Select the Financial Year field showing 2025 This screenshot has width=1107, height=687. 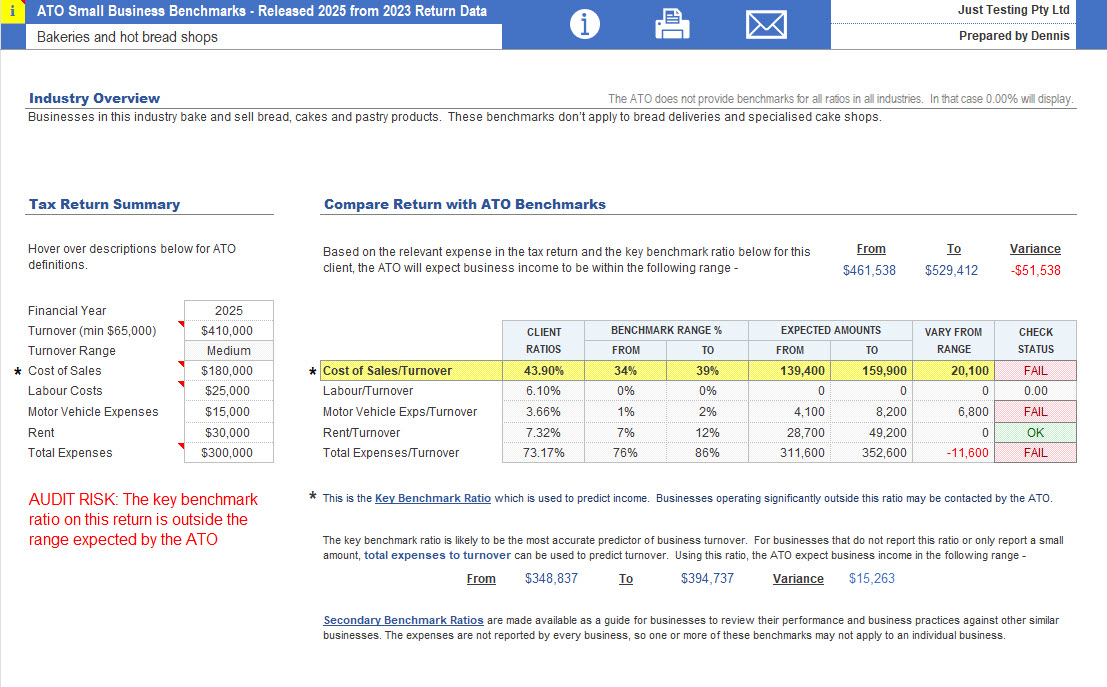[x=228, y=310]
